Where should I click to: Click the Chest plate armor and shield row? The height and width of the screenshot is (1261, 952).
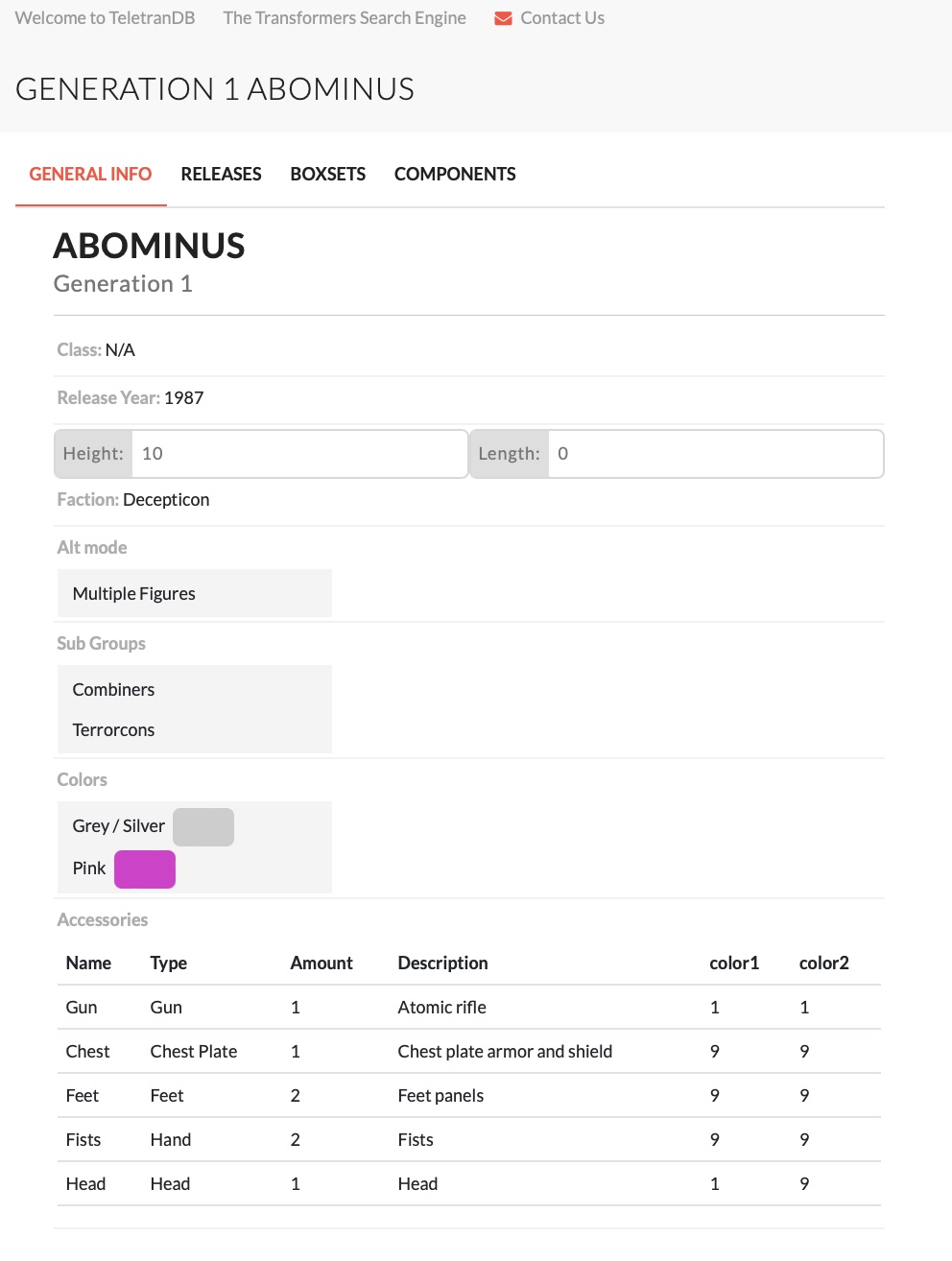(505, 1052)
